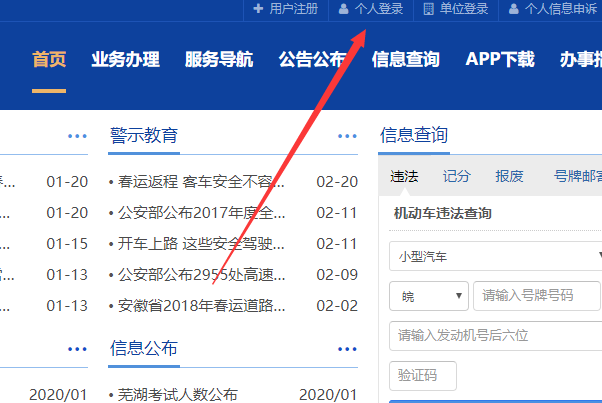The width and height of the screenshot is (602, 403).
Task: Open article 公安部公布2017年度全...
Action: (x=201, y=213)
